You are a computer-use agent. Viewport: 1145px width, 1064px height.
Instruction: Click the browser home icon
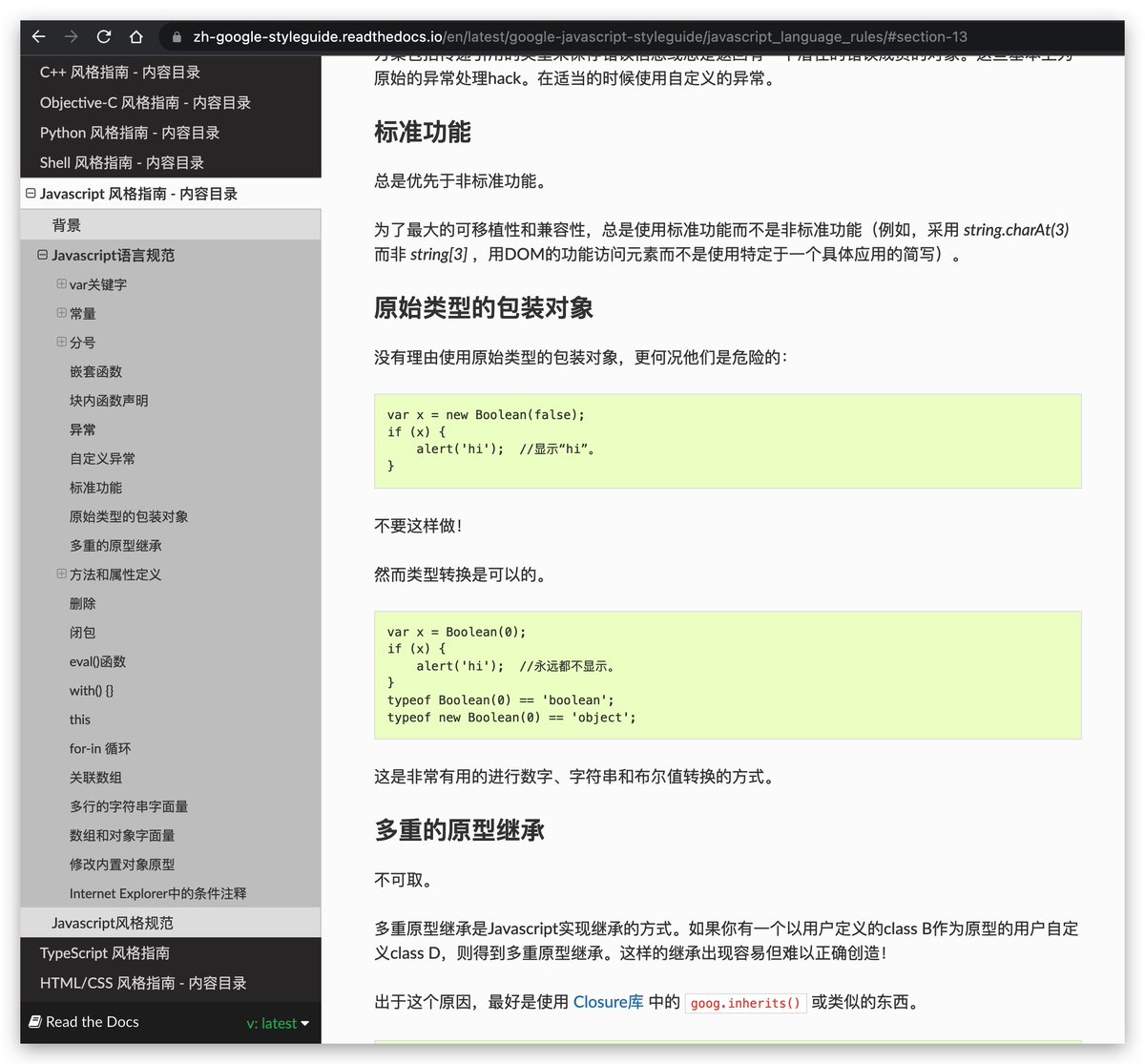coord(136,37)
